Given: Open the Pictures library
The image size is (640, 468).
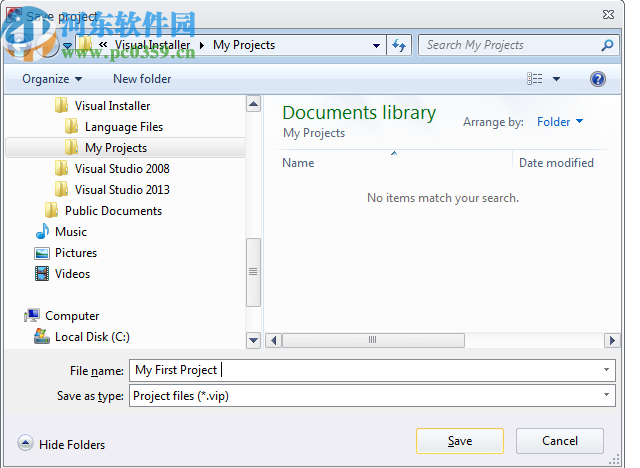Looking at the screenshot, I should (x=76, y=253).
